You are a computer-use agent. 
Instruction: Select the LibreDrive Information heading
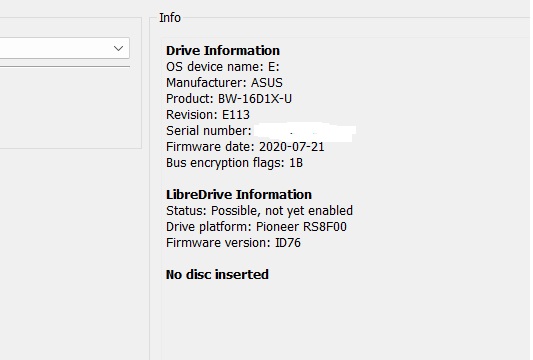tap(239, 195)
